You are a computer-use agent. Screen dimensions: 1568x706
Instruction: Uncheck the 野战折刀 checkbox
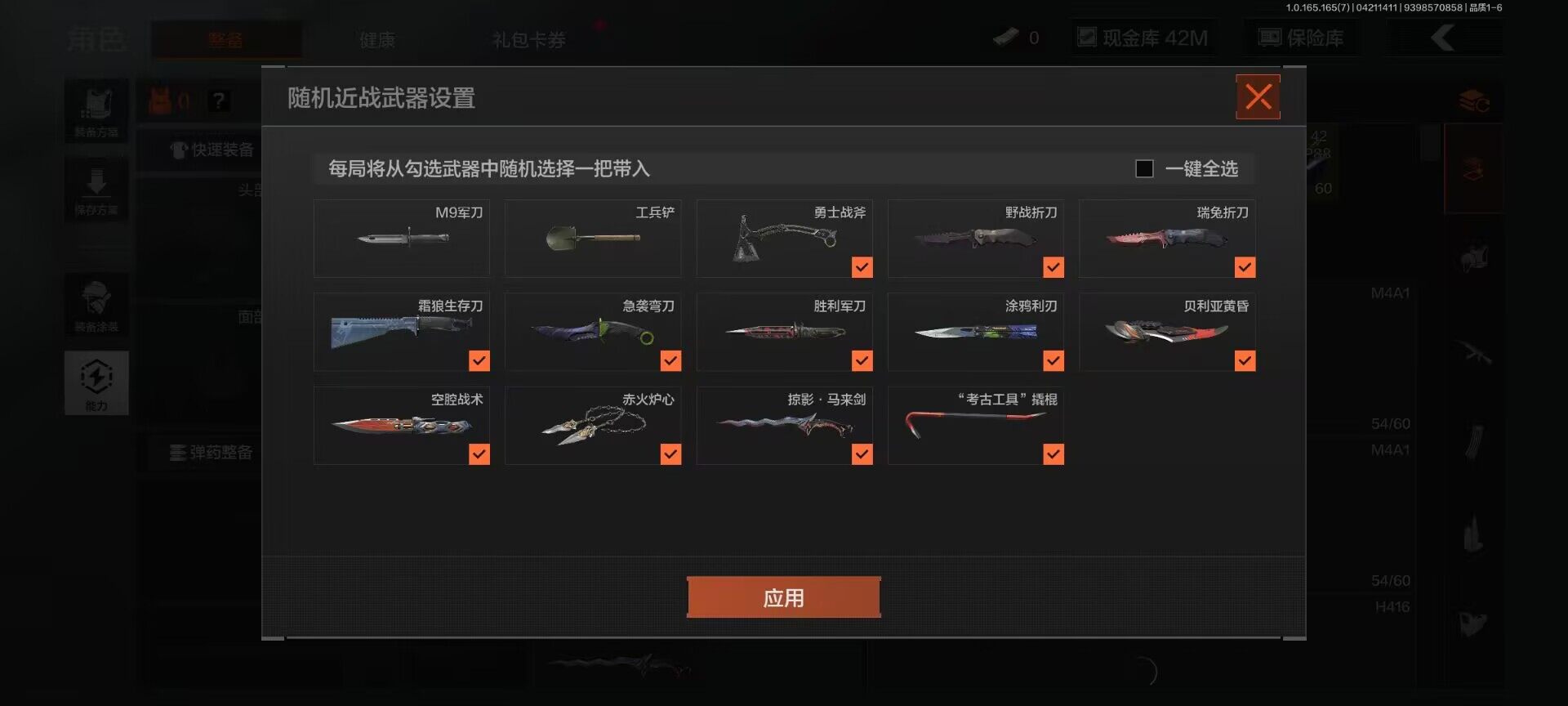(1053, 267)
